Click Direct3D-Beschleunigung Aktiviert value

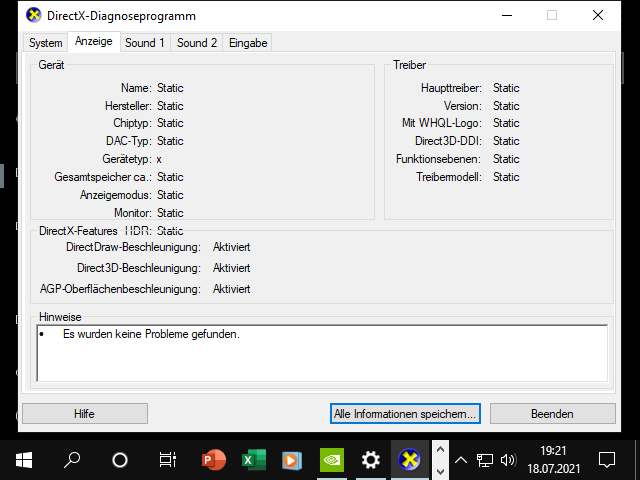[x=231, y=268]
